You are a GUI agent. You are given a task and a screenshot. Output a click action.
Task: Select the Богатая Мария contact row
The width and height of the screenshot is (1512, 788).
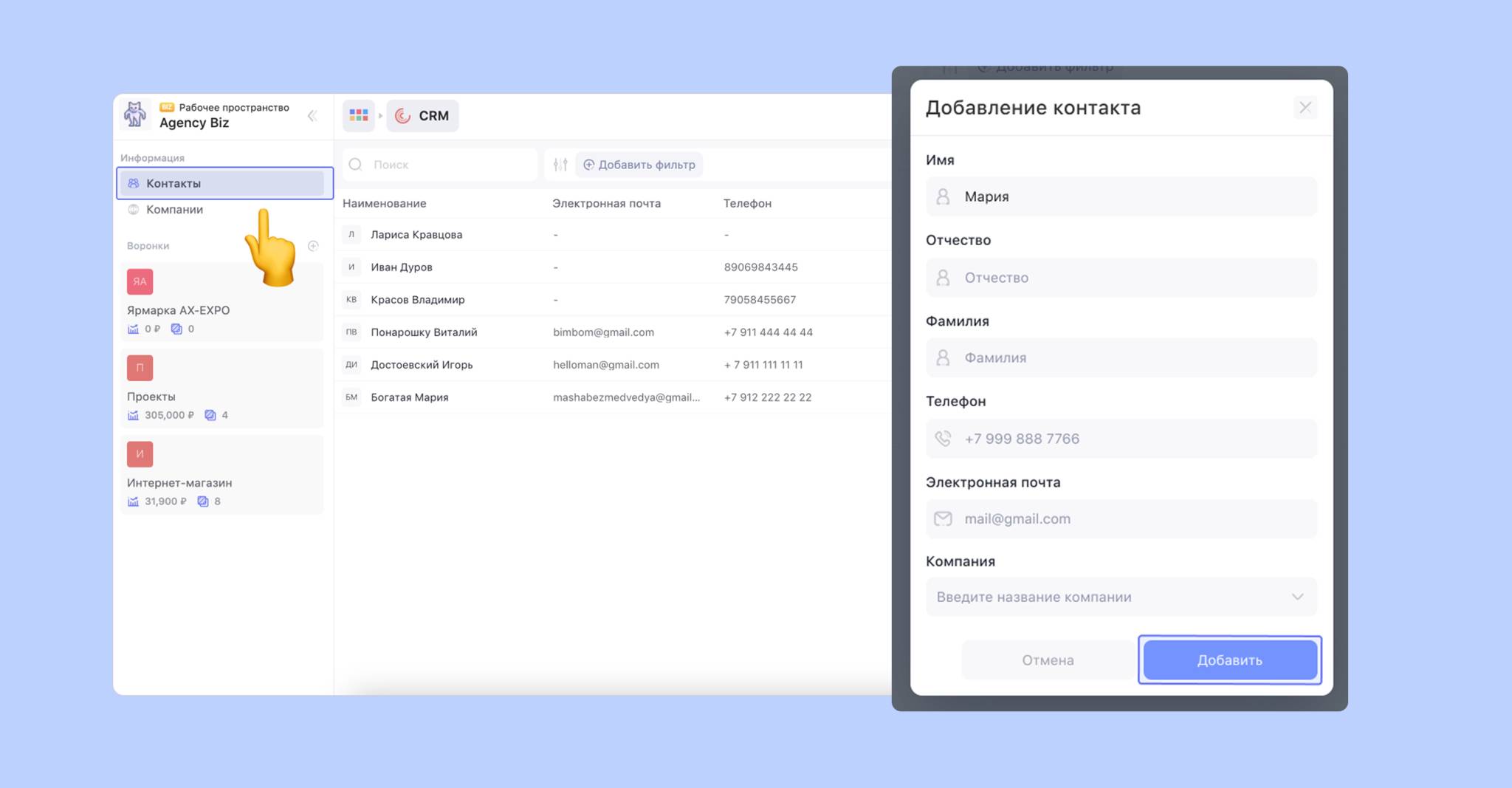click(x=410, y=397)
